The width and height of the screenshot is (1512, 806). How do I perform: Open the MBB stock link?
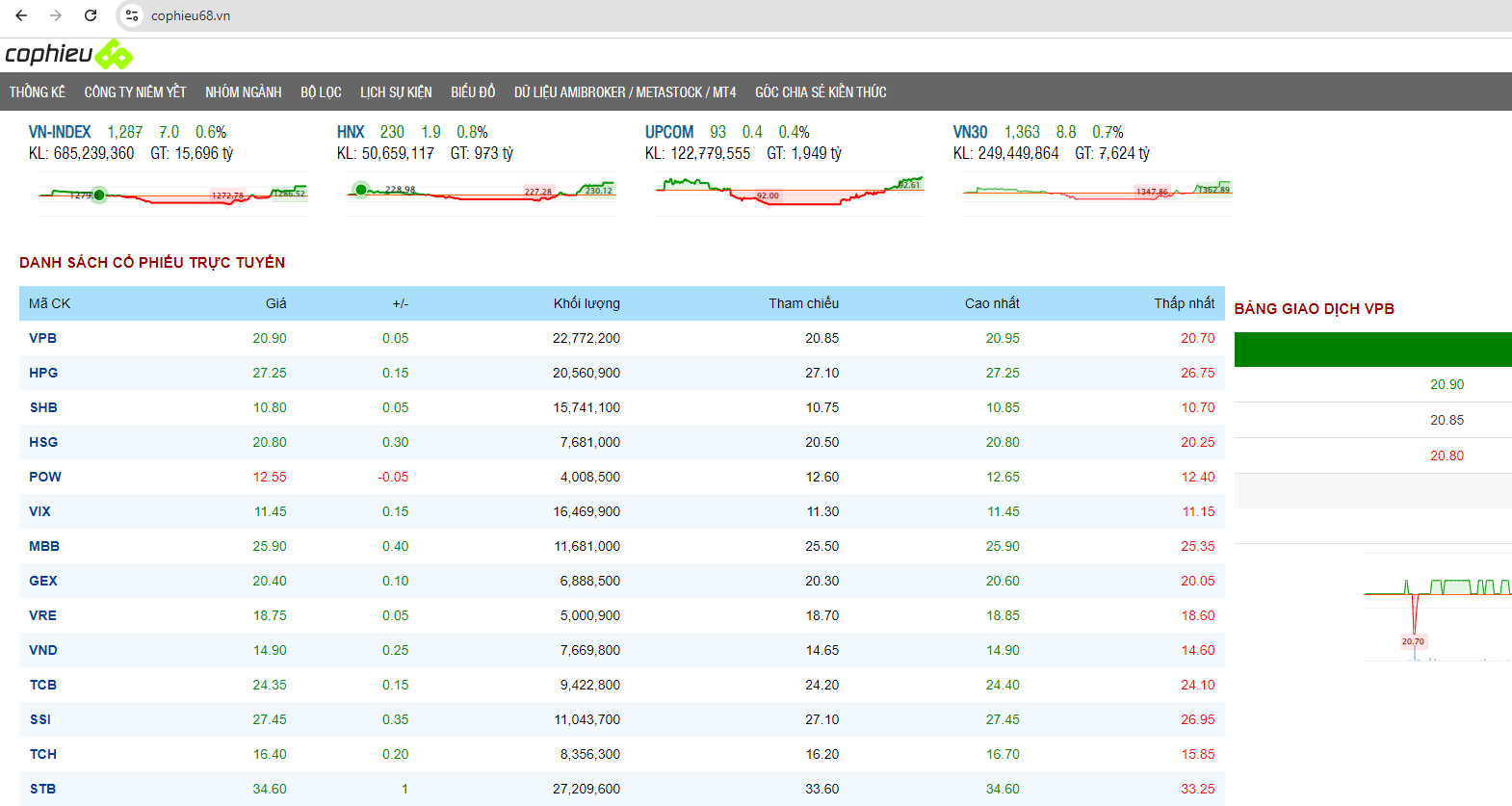[x=44, y=546]
